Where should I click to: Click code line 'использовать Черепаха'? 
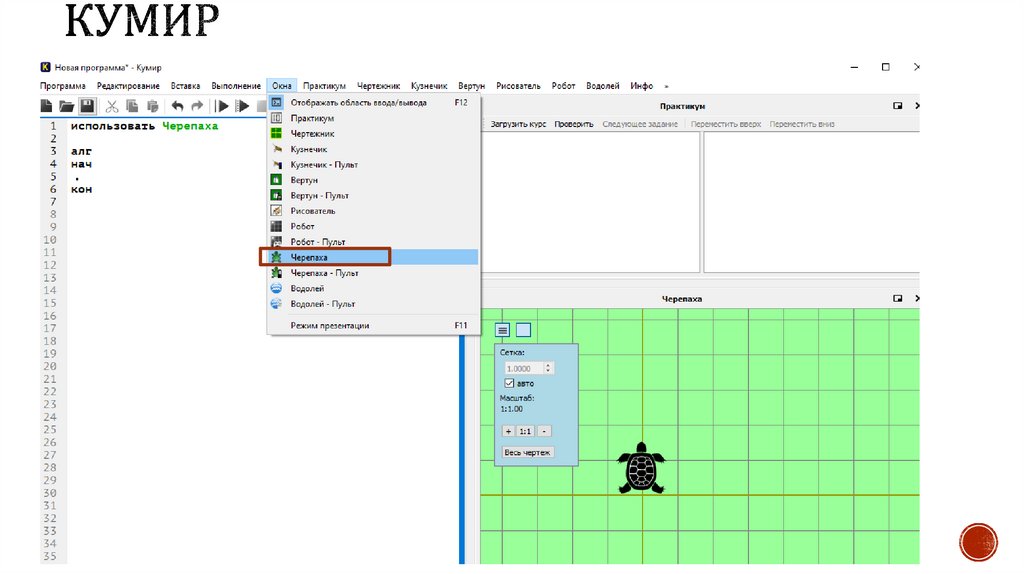144,126
